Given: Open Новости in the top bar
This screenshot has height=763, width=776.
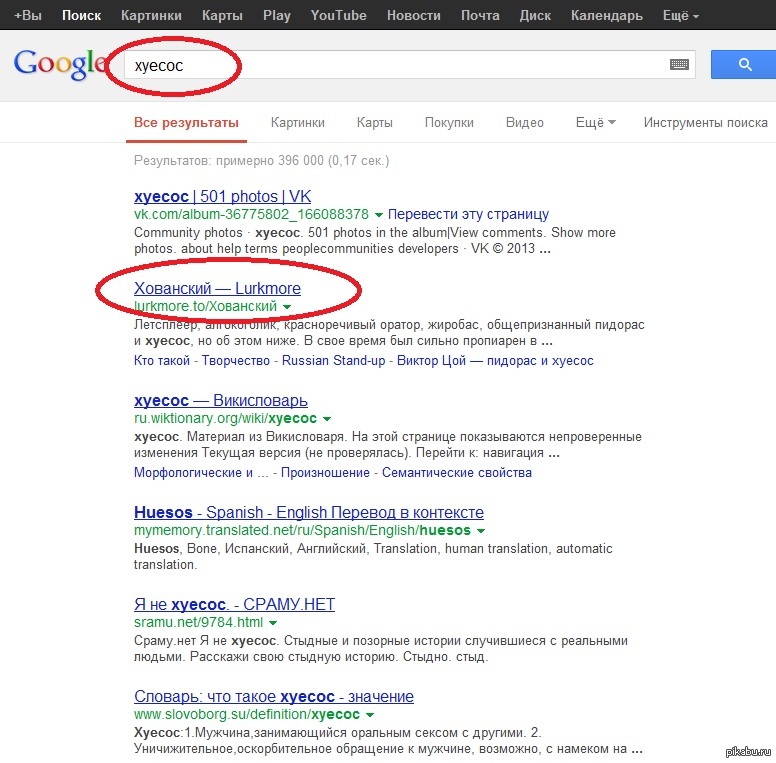Looking at the screenshot, I should 414,15.
